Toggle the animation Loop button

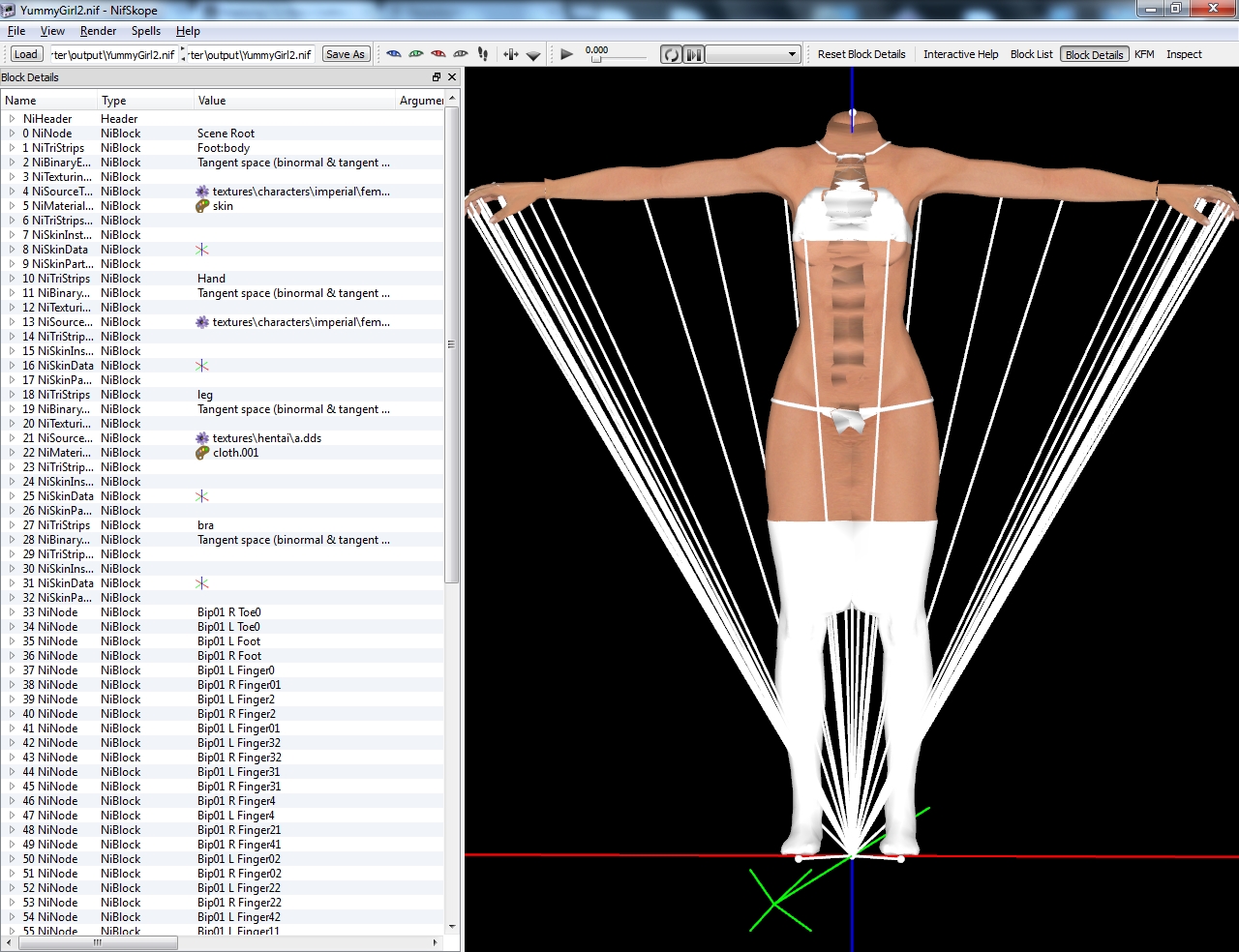click(671, 54)
